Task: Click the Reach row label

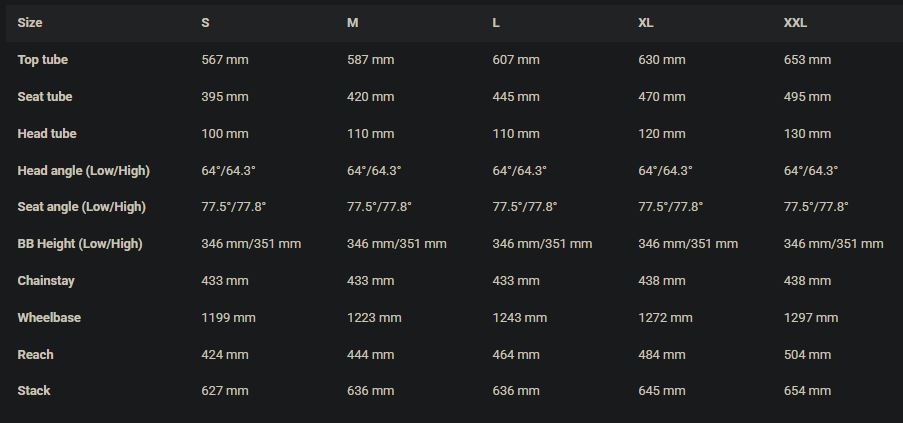Action: [x=36, y=355]
